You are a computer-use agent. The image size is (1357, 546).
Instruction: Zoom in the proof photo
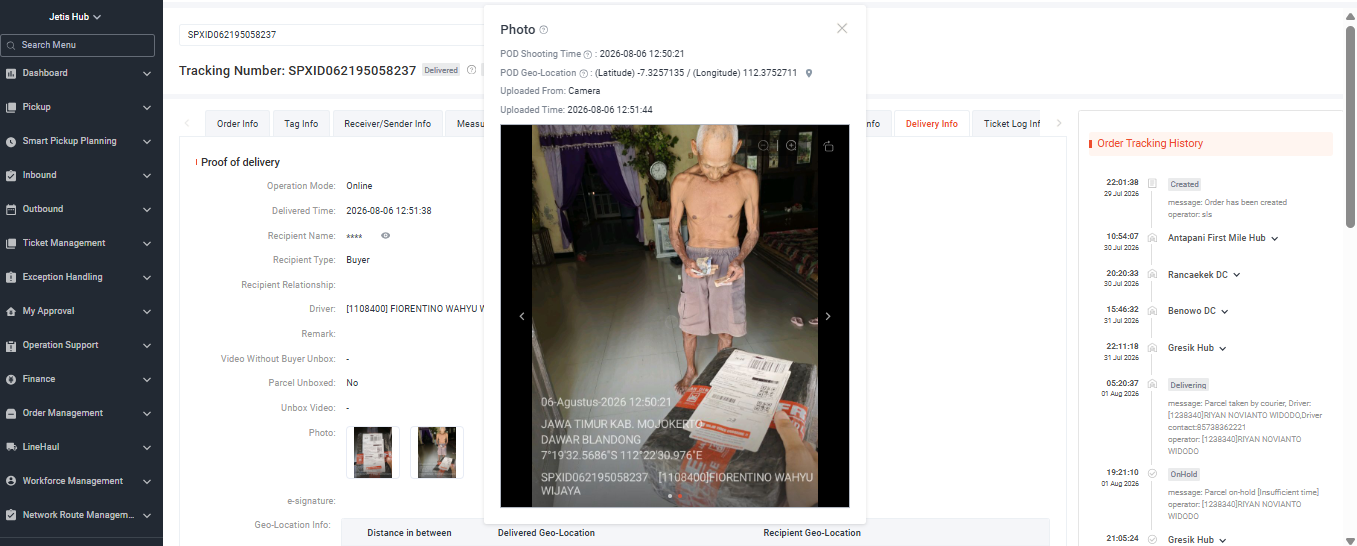tap(791, 146)
